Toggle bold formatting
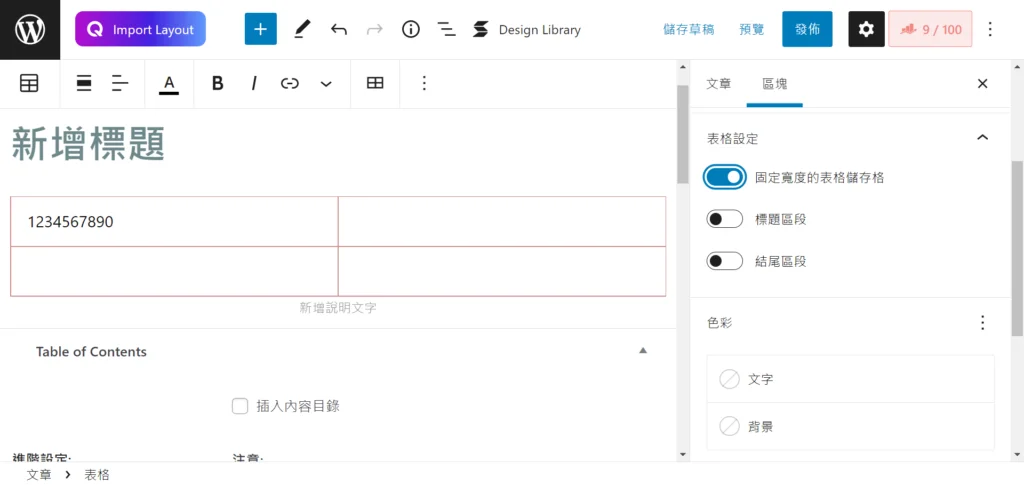 tap(217, 84)
